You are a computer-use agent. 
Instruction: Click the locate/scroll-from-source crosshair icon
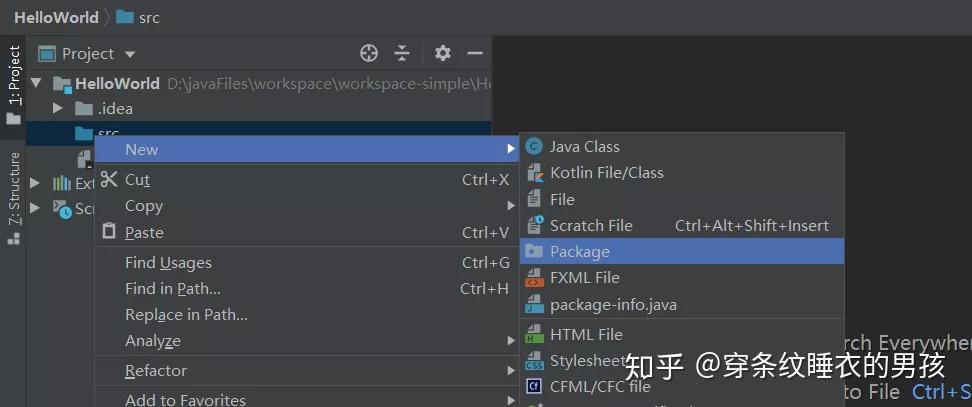(x=369, y=54)
